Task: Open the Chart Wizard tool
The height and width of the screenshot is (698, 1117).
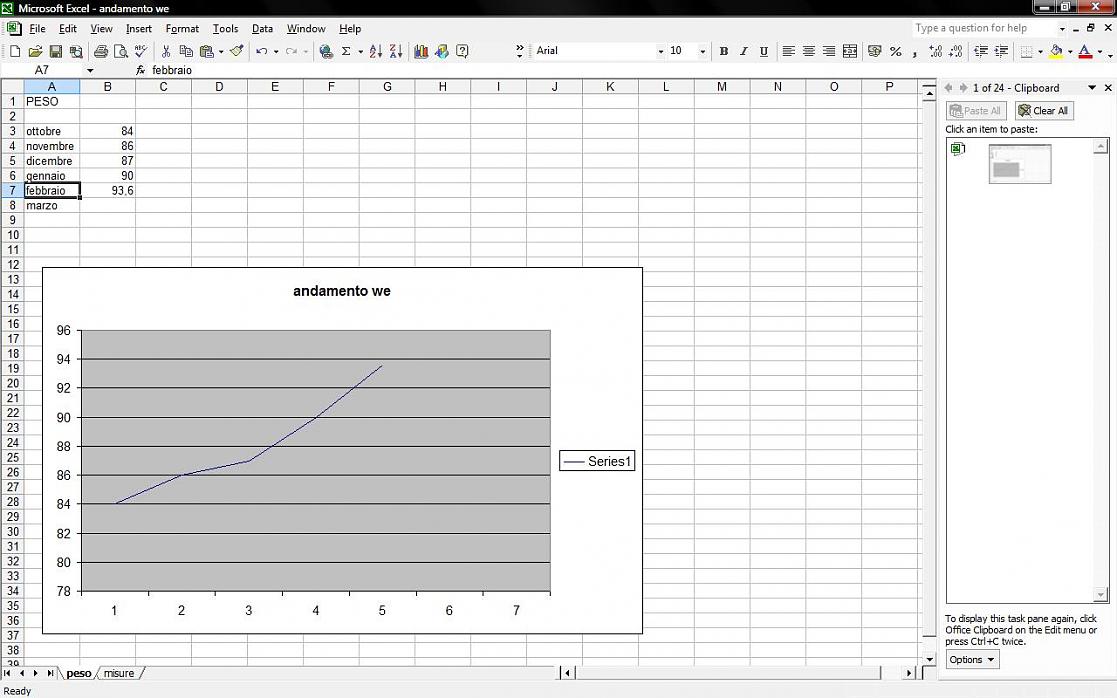Action: (421, 51)
